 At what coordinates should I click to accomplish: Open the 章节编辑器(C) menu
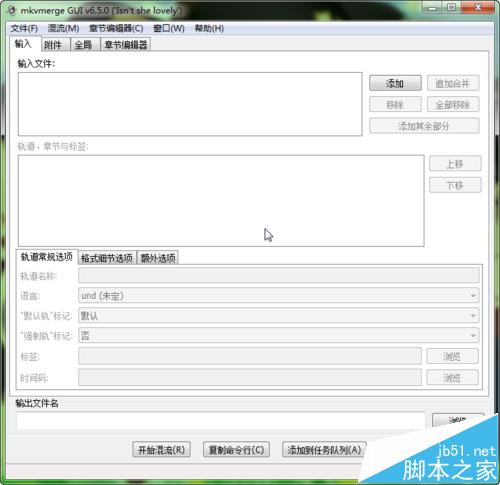coord(116,28)
